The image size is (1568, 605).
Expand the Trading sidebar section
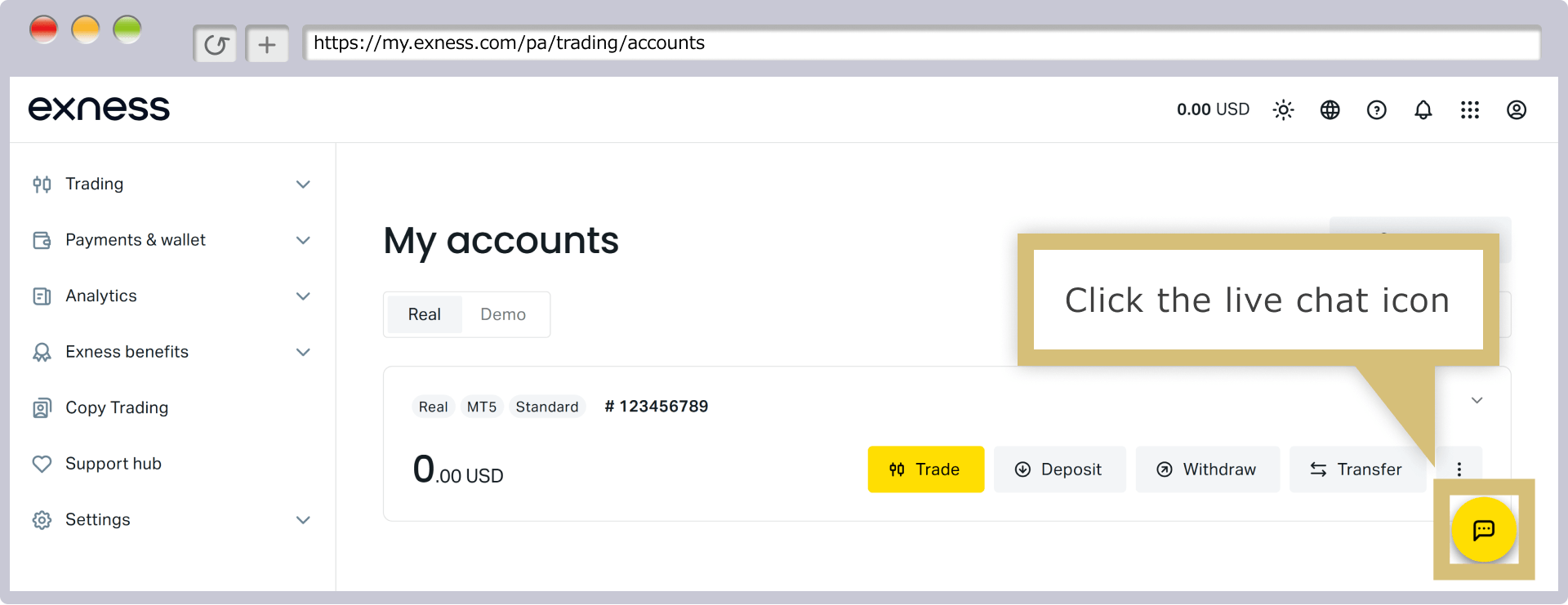[x=171, y=184]
